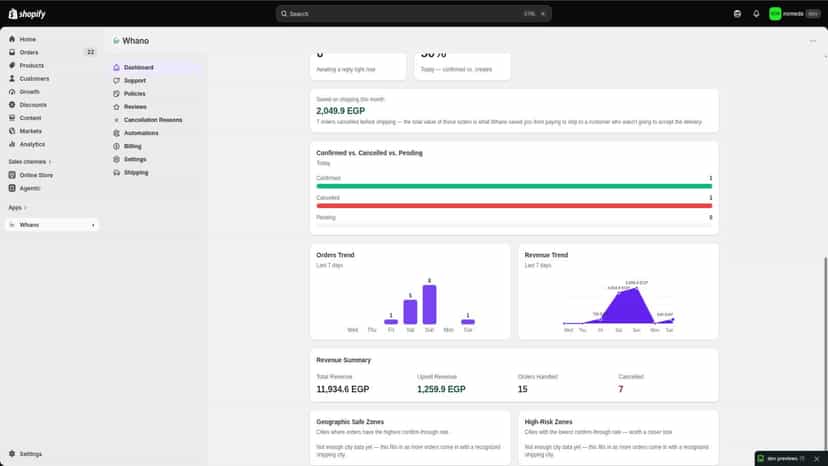Click the red Cancelled progress bar
The height and width of the screenshot is (466, 828).
(514, 206)
